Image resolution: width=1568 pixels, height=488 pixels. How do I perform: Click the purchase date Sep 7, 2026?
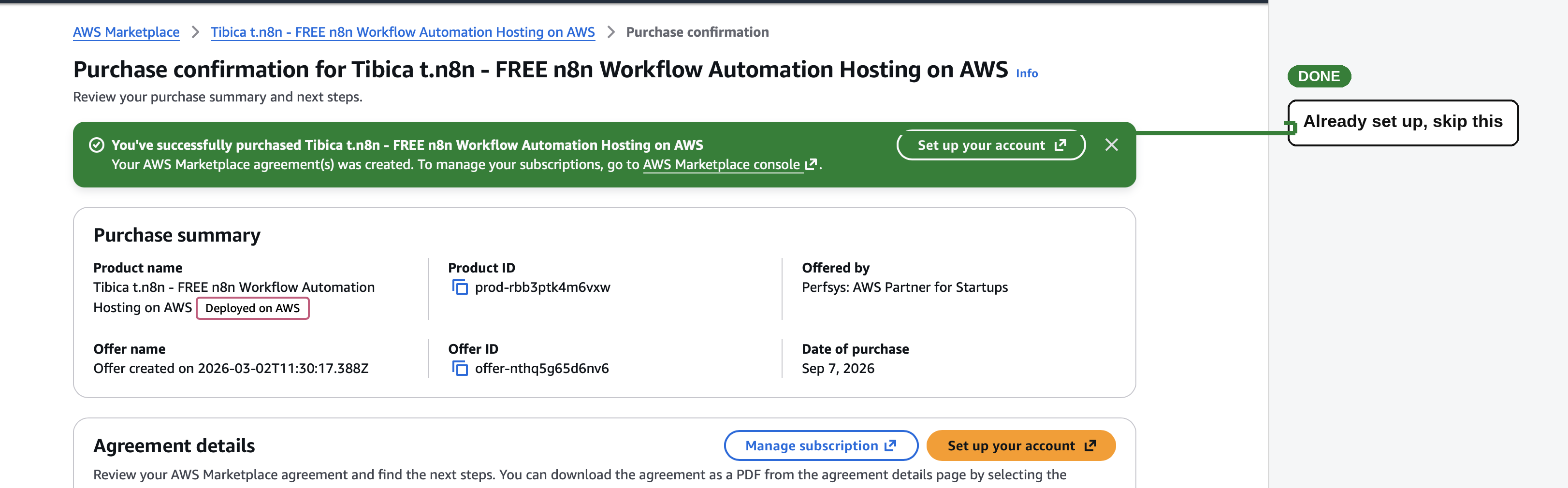[838, 368]
